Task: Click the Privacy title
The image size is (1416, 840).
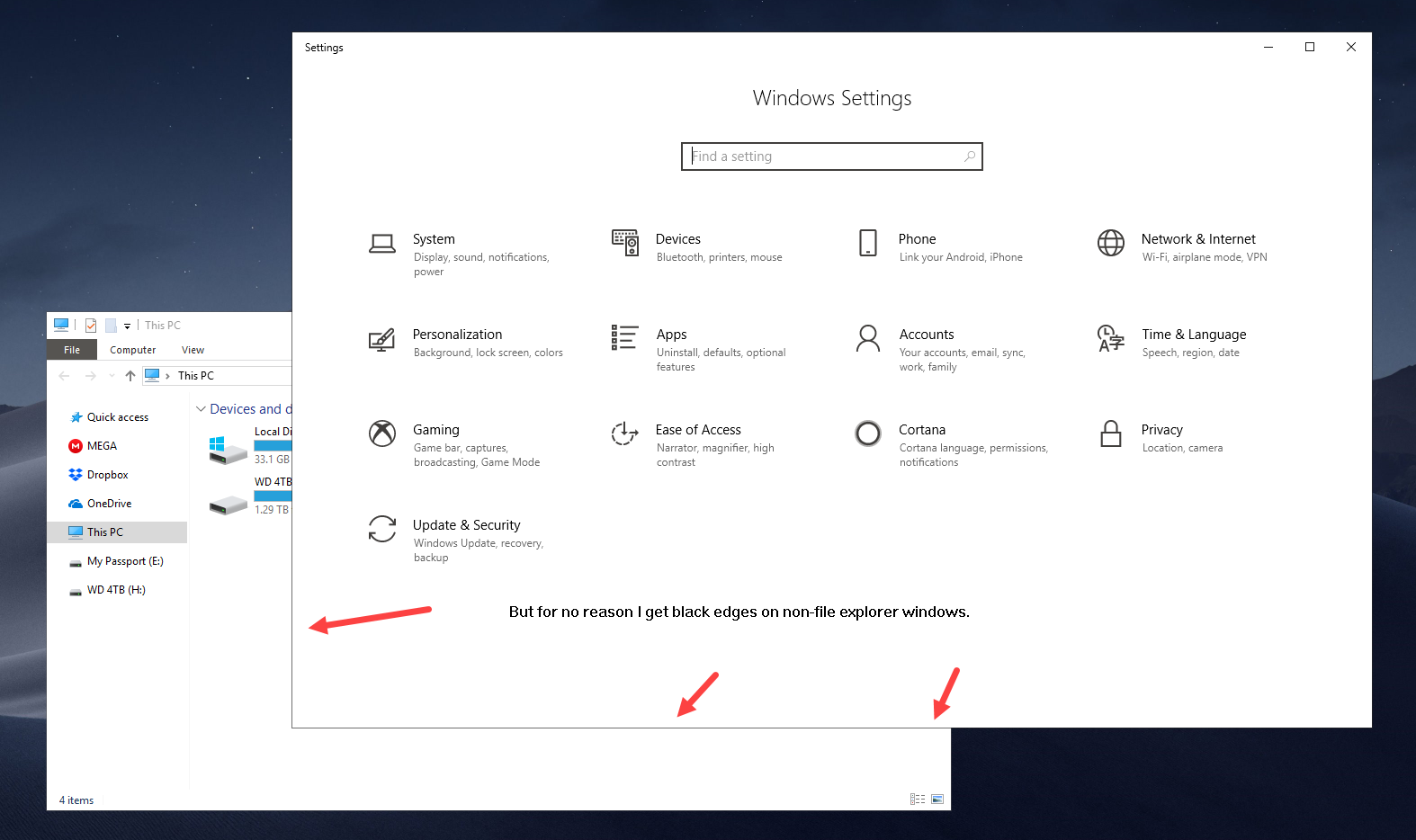Action: 1162,430
